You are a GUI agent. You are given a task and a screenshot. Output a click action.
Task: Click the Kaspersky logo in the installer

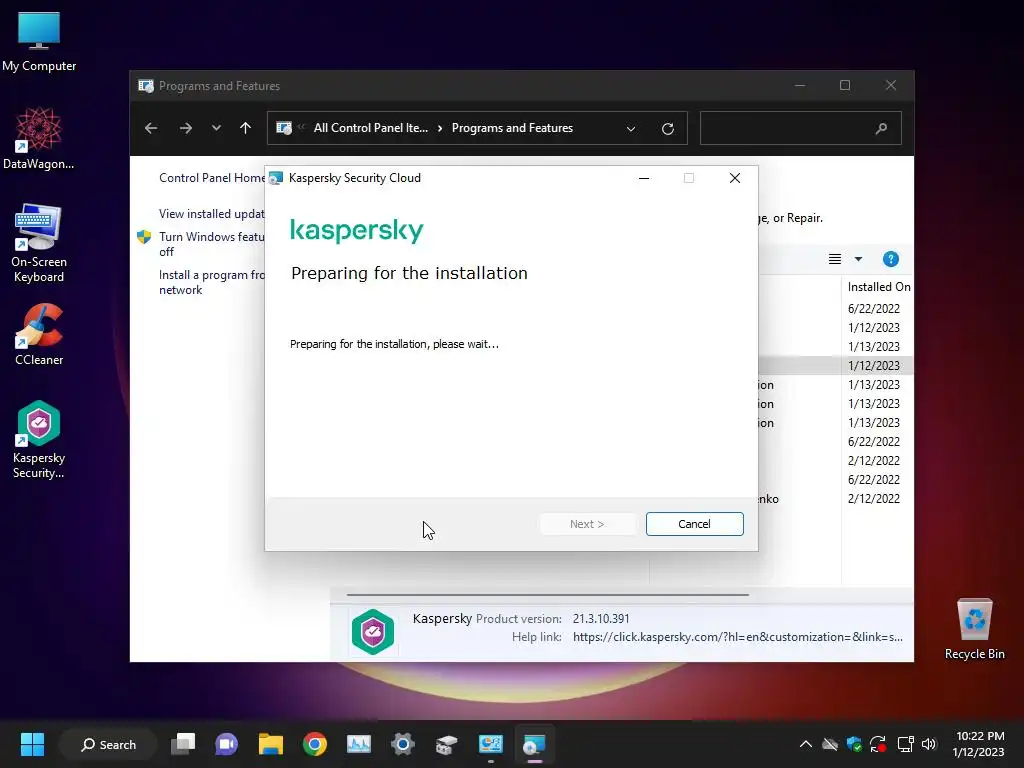pos(357,231)
